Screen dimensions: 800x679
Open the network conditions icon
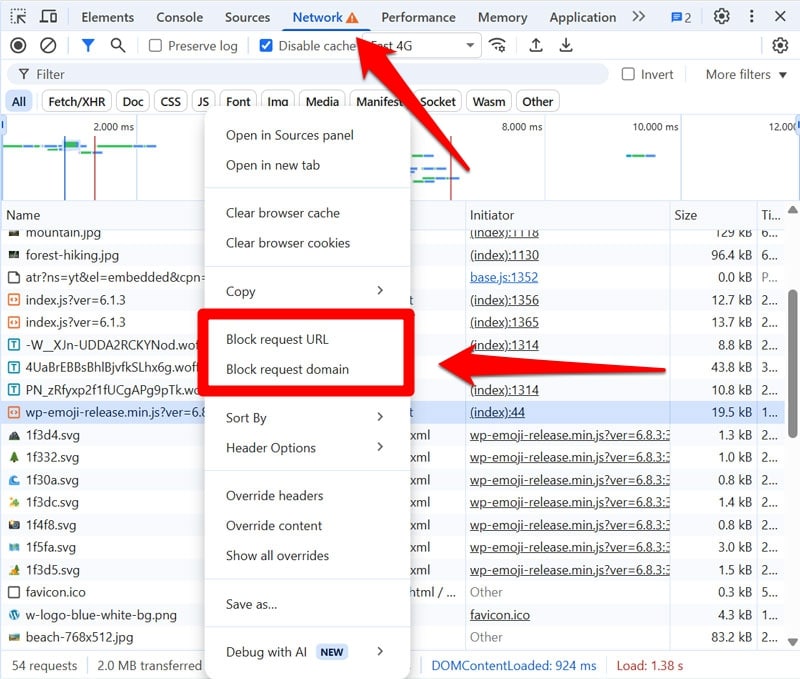click(x=498, y=45)
